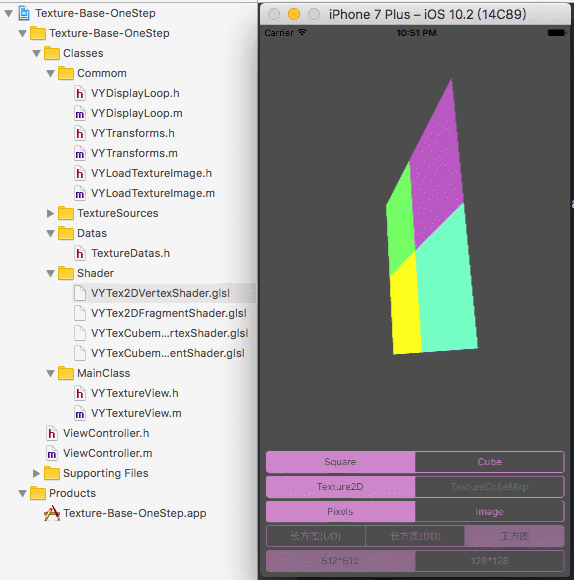The width and height of the screenshot is (574, 580).
Task: Click the simulator window minimize button
Action: pyautogui.click(x=294, y=14)
